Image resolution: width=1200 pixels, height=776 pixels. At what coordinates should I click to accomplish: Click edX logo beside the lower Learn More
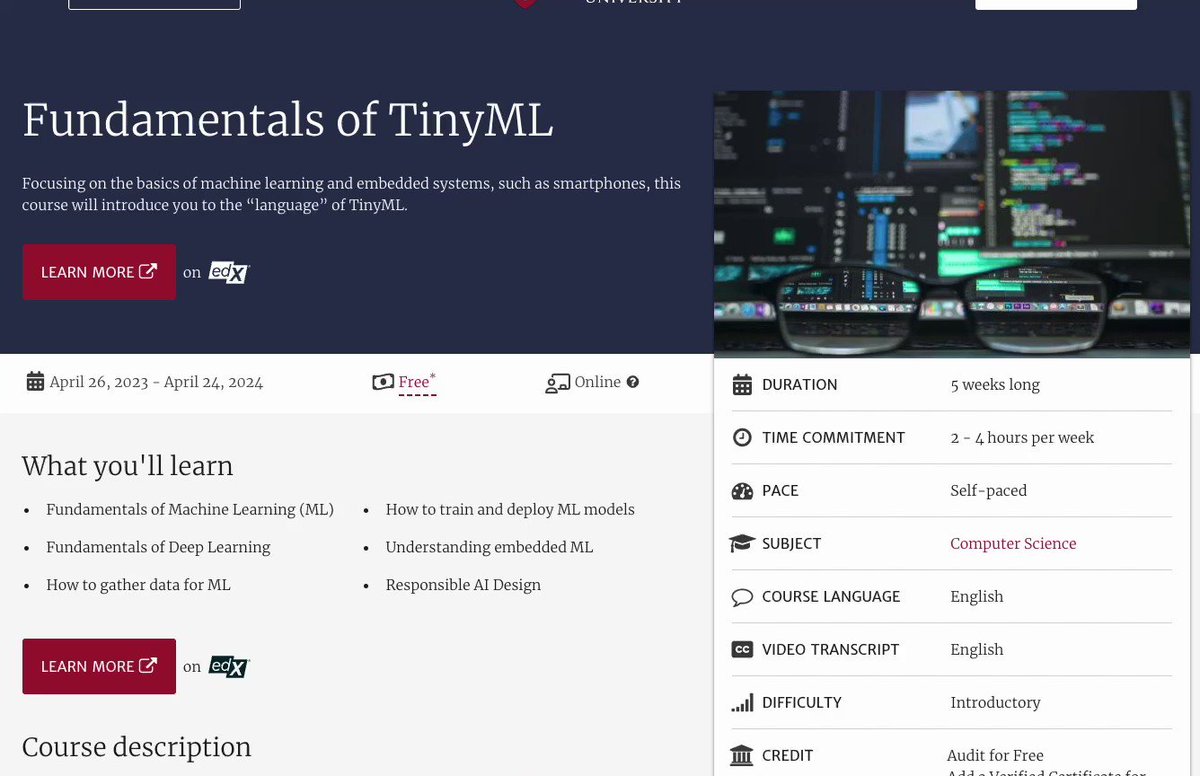[228, 666]
